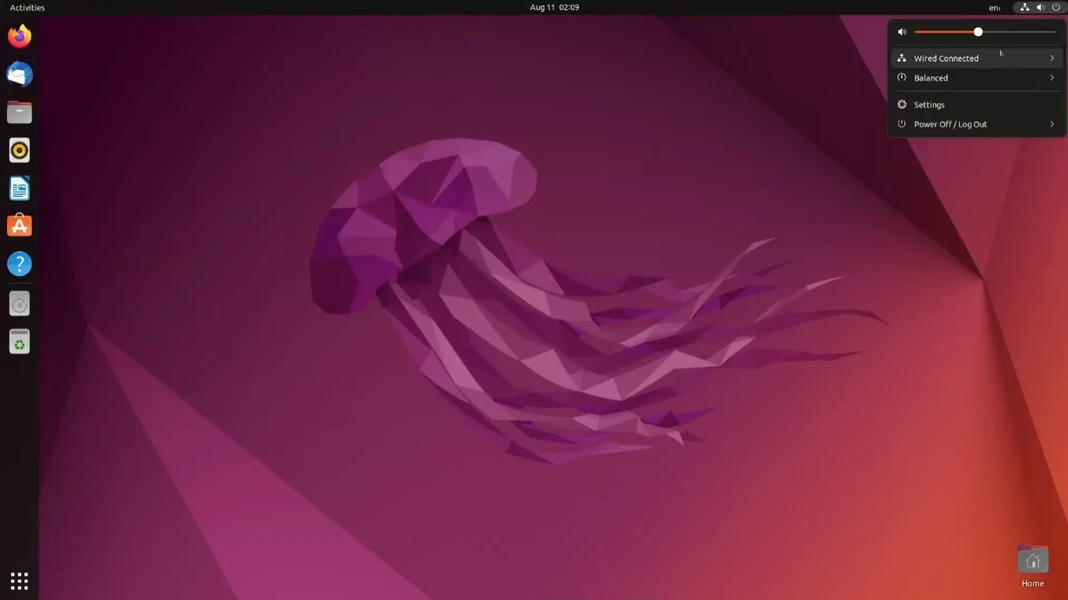Click the volume icon in top bar
The image size is (1068, 600).
click(x=1040, y=7)
